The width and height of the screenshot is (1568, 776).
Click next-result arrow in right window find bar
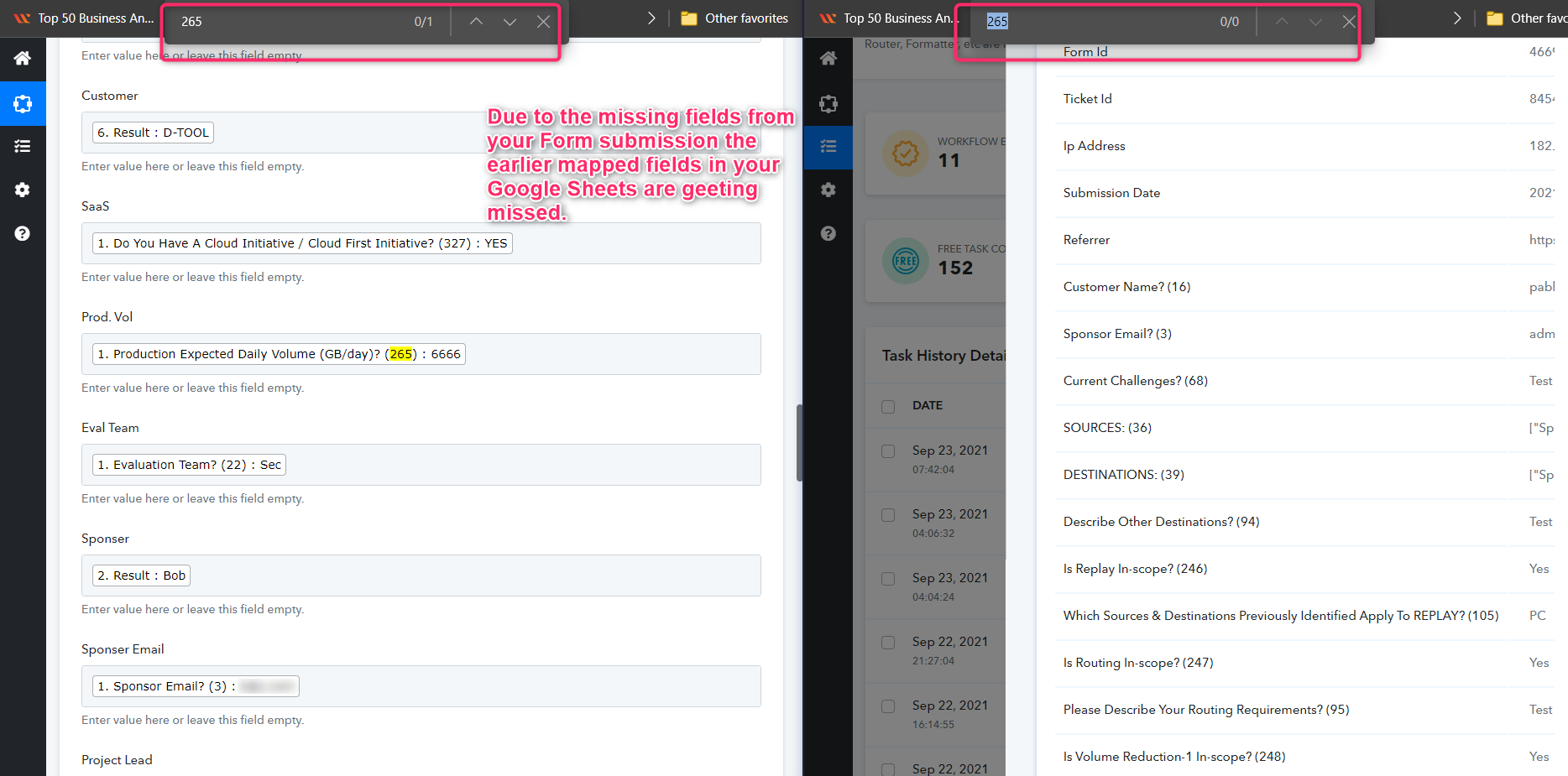(x=1315, y=22)
